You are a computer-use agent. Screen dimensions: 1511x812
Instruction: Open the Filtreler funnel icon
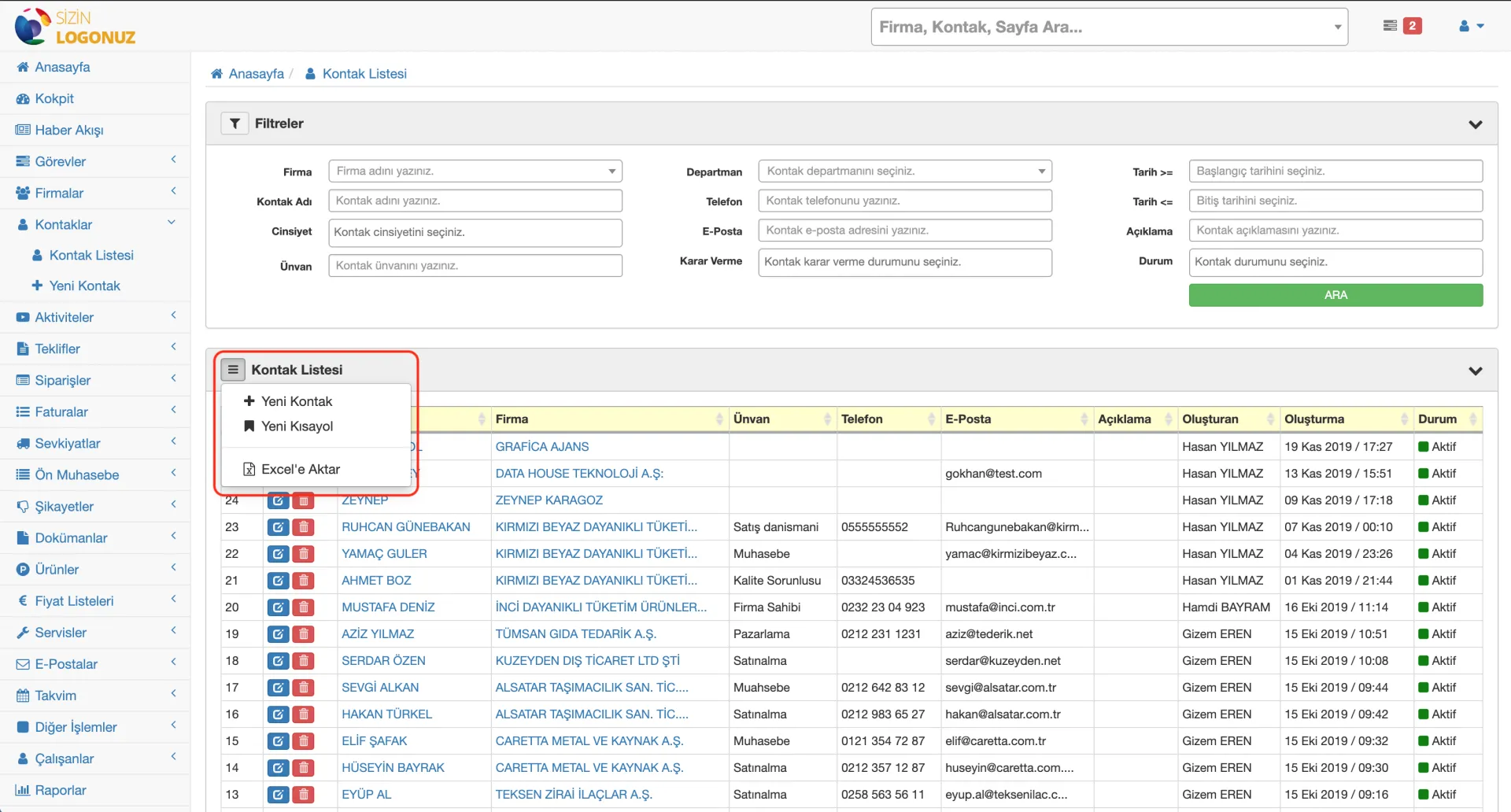tap(235, 124)
